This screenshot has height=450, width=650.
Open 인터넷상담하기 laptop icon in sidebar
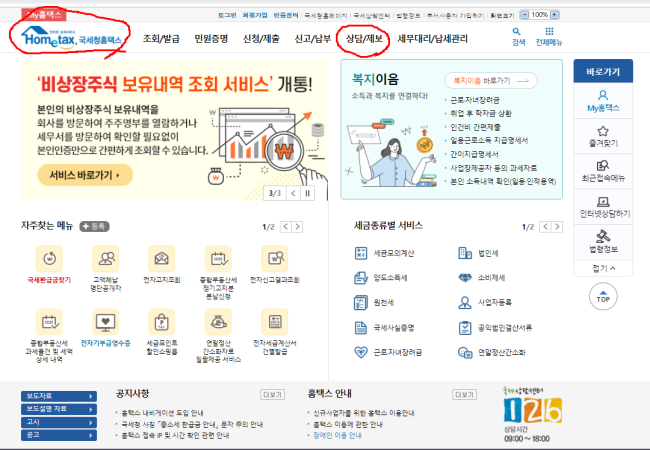coord(603,202)
